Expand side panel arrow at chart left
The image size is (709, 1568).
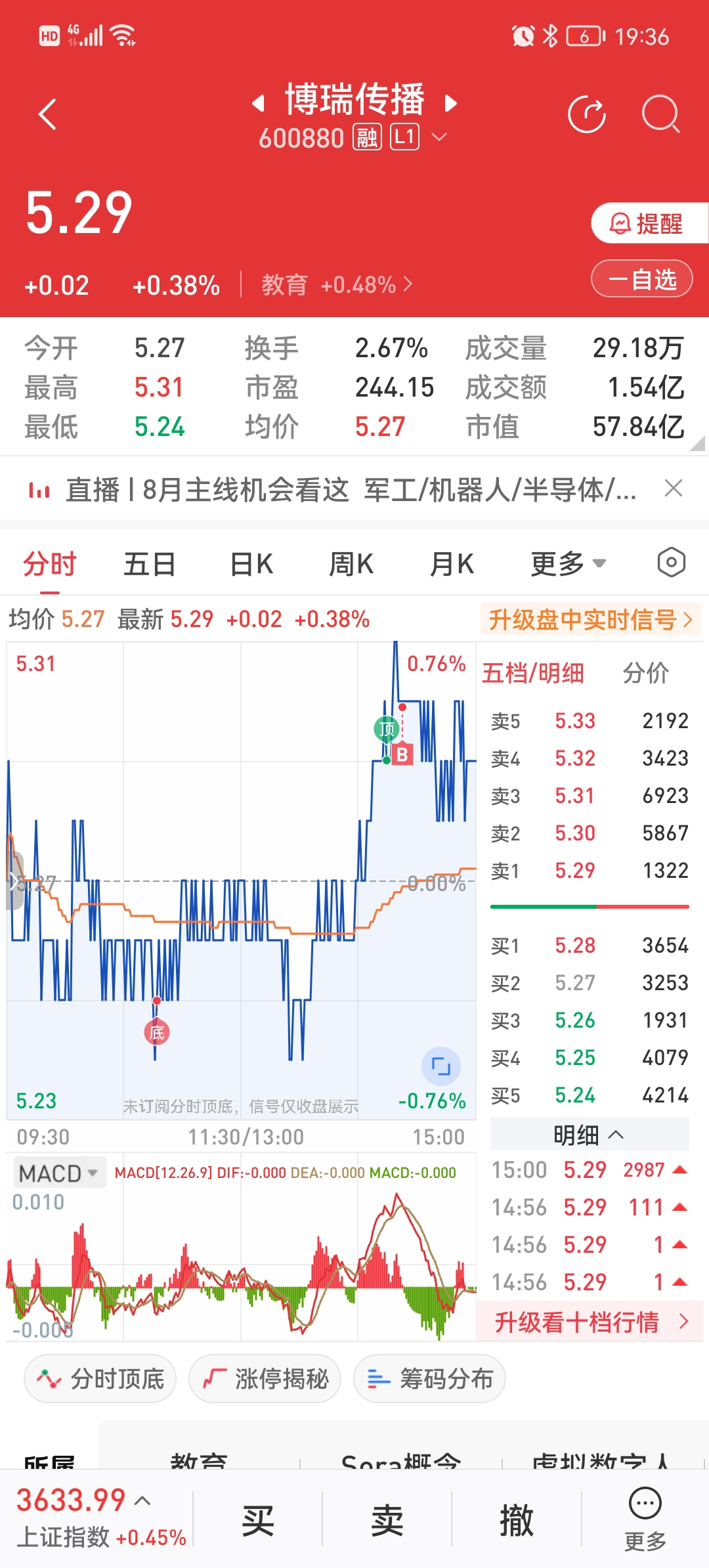click(x=14, y=881)
